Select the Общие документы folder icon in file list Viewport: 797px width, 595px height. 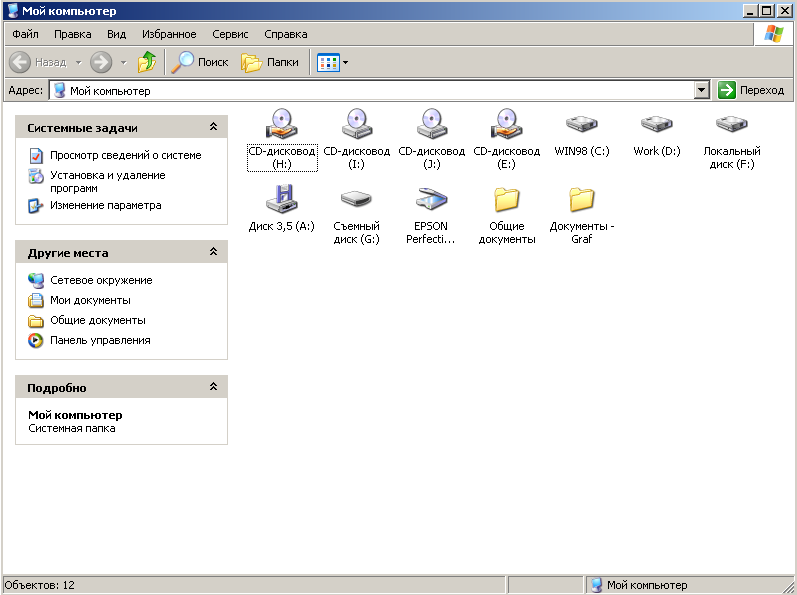click(x=507, y=199)
